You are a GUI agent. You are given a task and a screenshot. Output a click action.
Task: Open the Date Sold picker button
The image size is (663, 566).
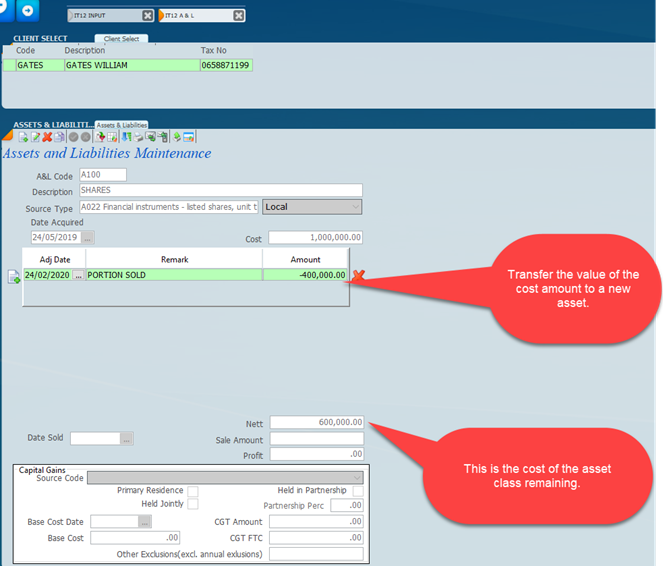[126, 438]
